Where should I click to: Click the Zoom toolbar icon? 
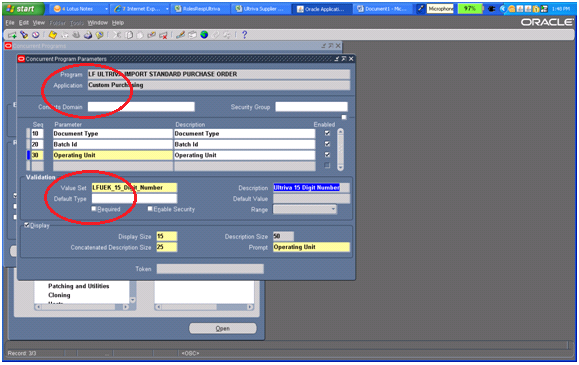[192, 35]
